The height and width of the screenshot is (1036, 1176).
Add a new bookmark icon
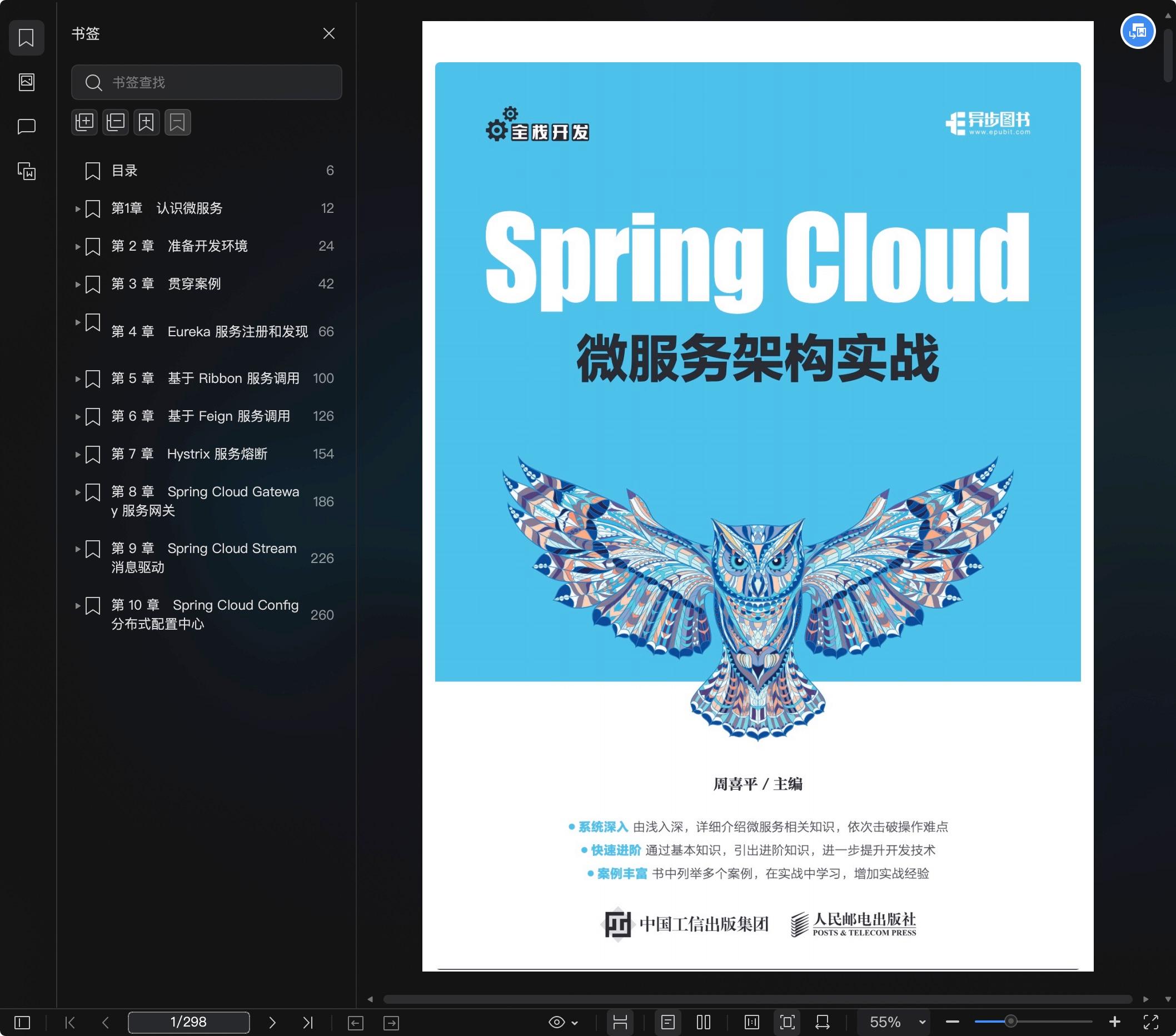click(147, 122)
